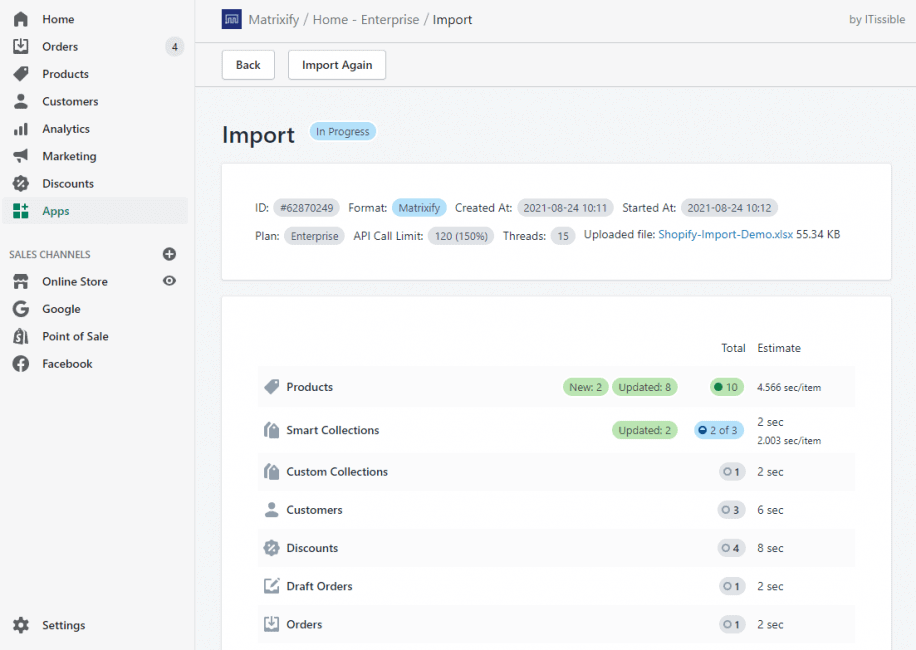916x650 pixels.
Task: Click the Discounts badge icon in sidebar
Action: [x=20, y=184]
